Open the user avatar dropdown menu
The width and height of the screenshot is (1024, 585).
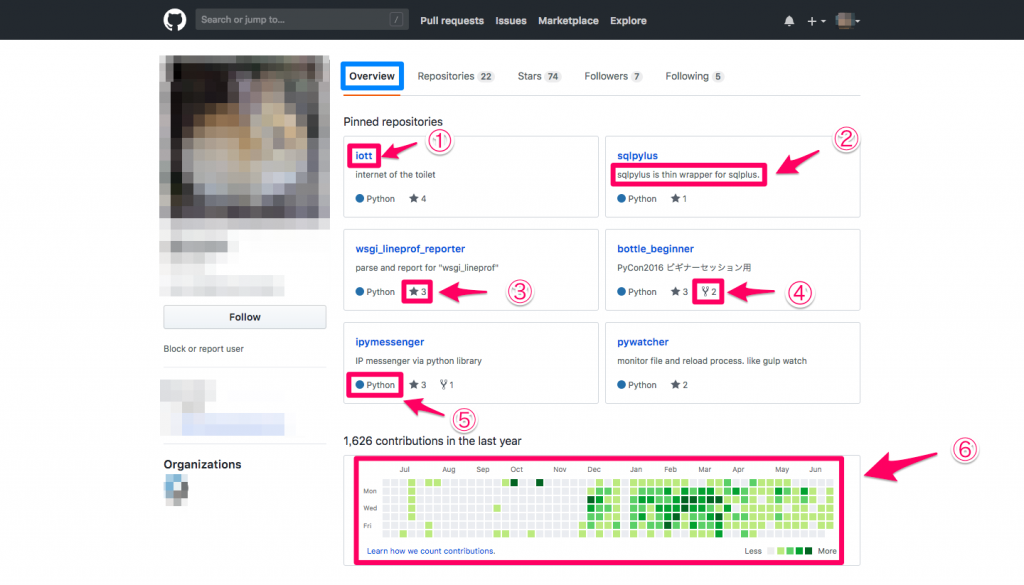coord(848,21)
